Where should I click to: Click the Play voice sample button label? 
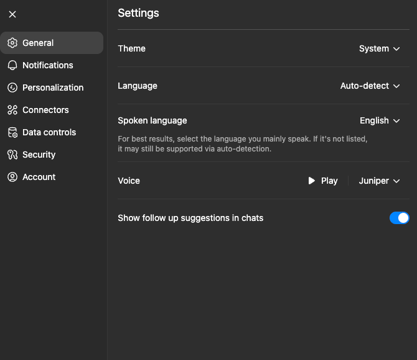tap(329, 181)
